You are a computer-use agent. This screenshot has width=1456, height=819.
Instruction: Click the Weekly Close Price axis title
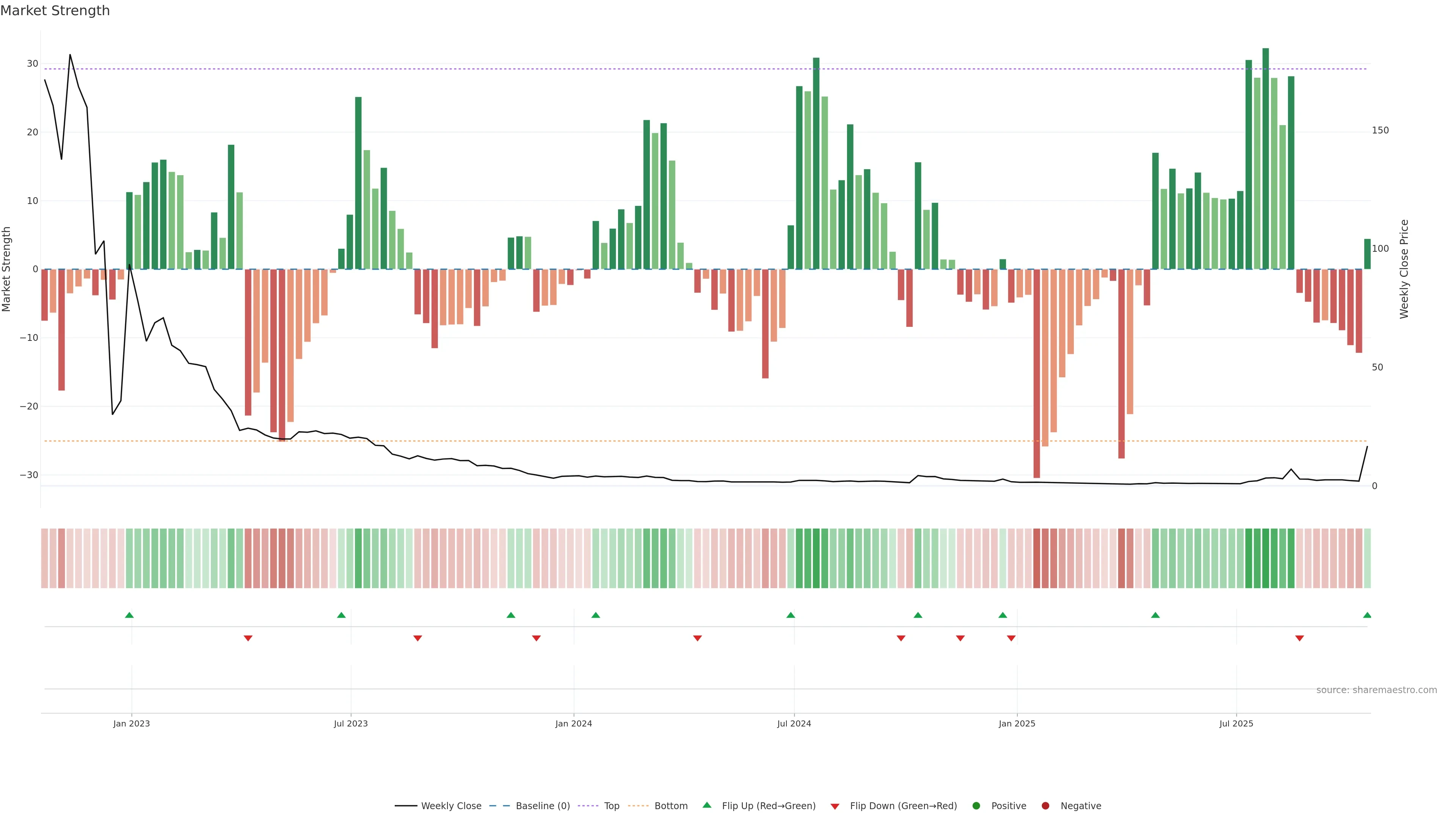(1404, 269)
